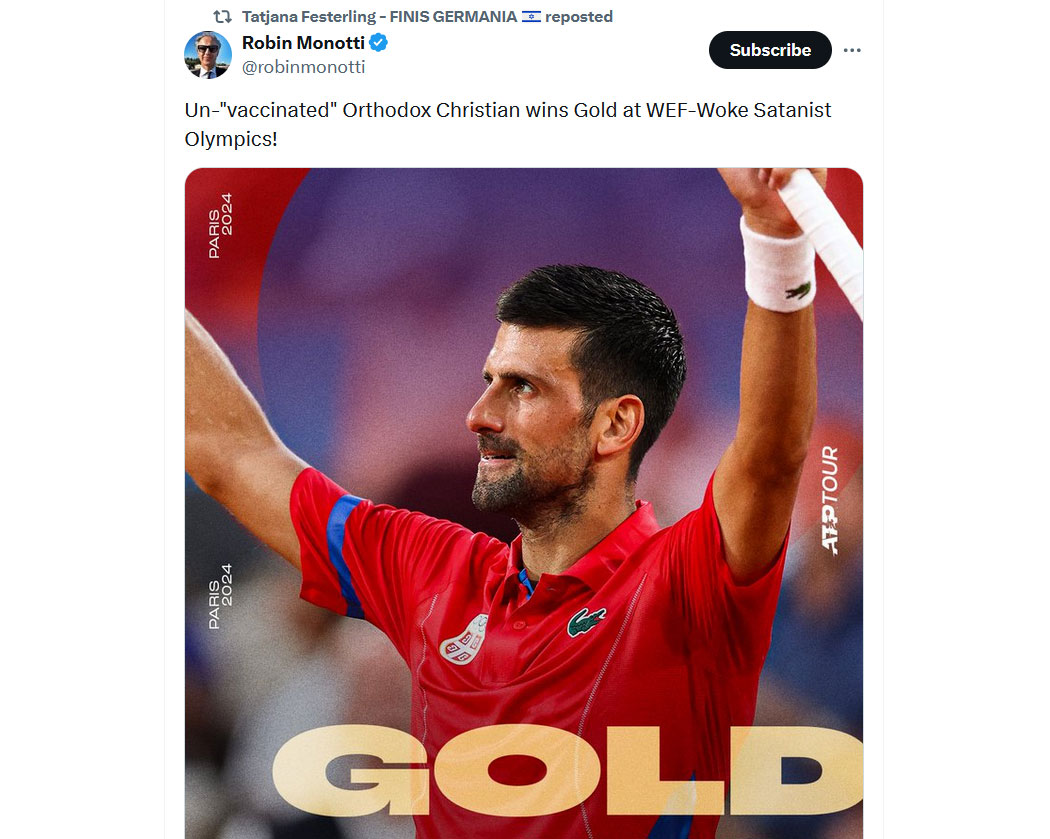1050x839 pixels.
Task: Click the lower Paris 2024 label on image
Action: [x=220, y=596]
